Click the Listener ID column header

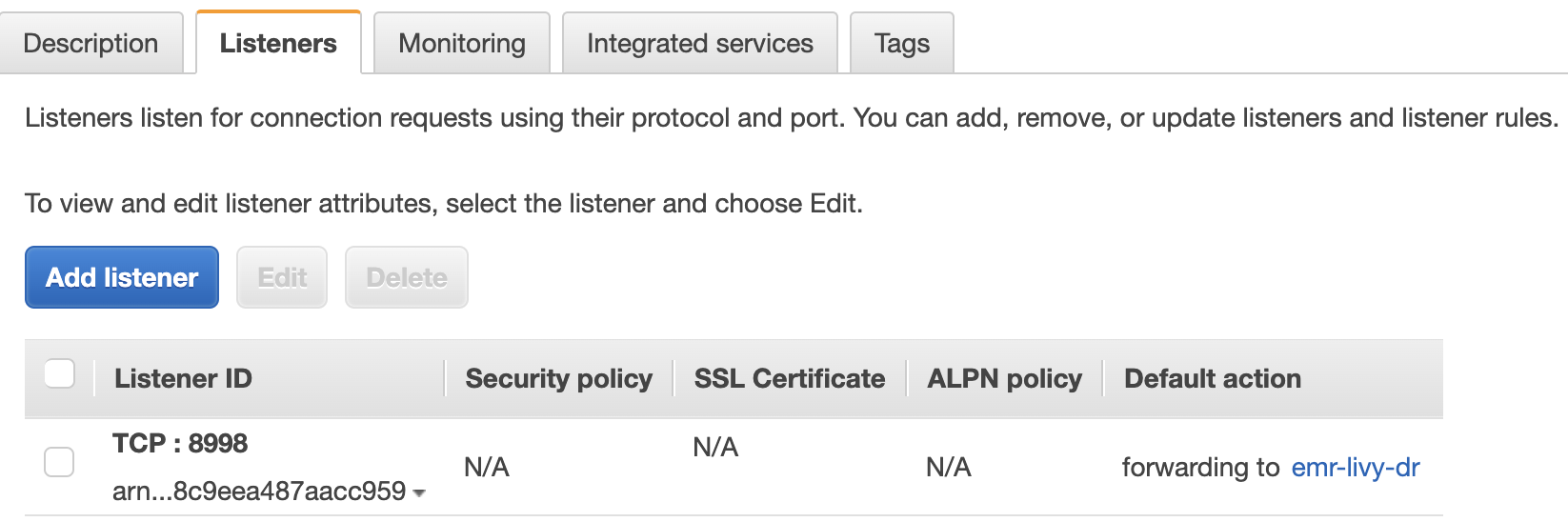[x=183, y=378]
